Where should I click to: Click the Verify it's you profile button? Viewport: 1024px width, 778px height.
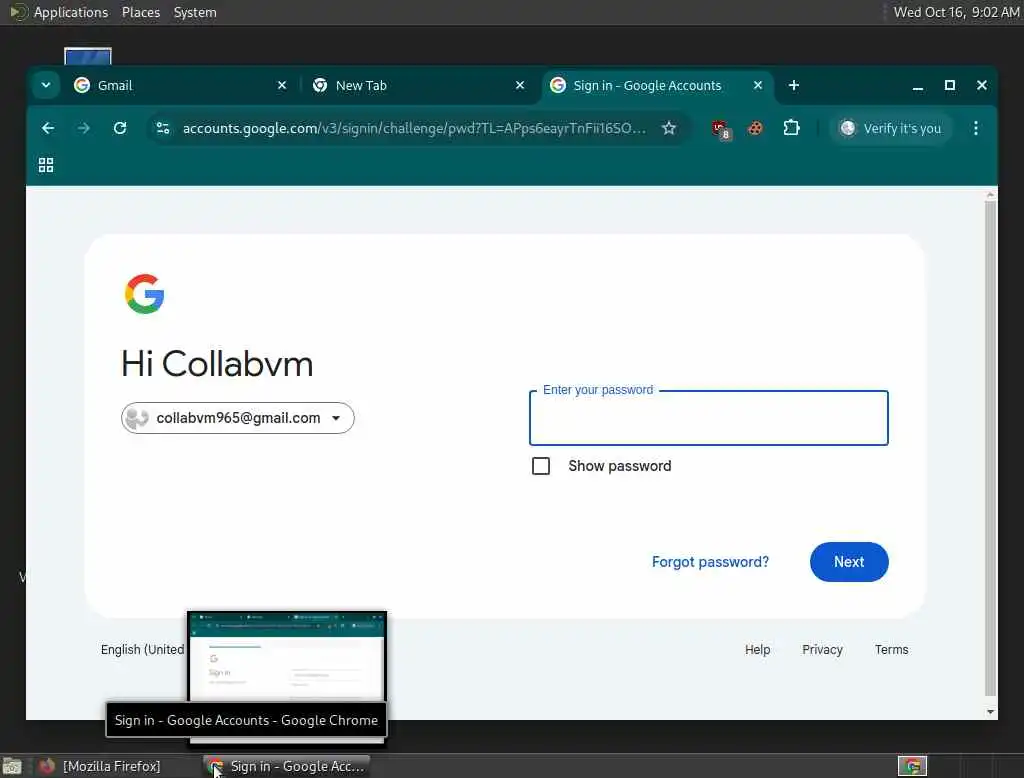click(891, 128)
